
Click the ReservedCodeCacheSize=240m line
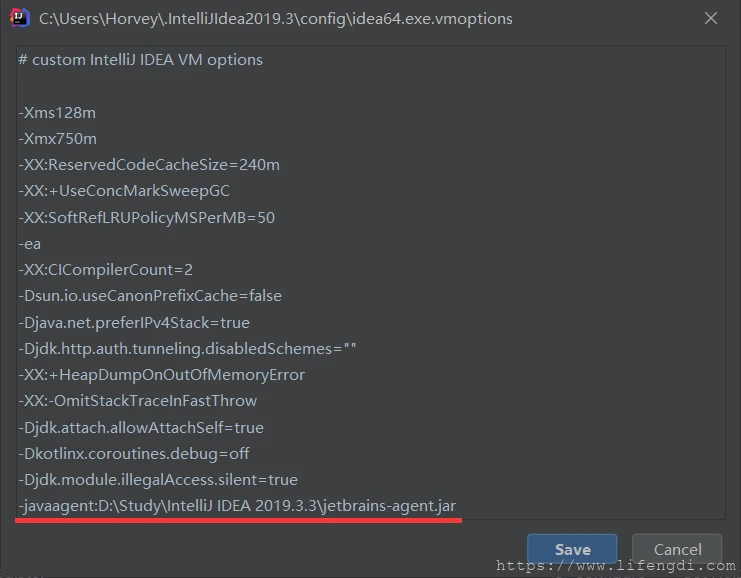149,165
